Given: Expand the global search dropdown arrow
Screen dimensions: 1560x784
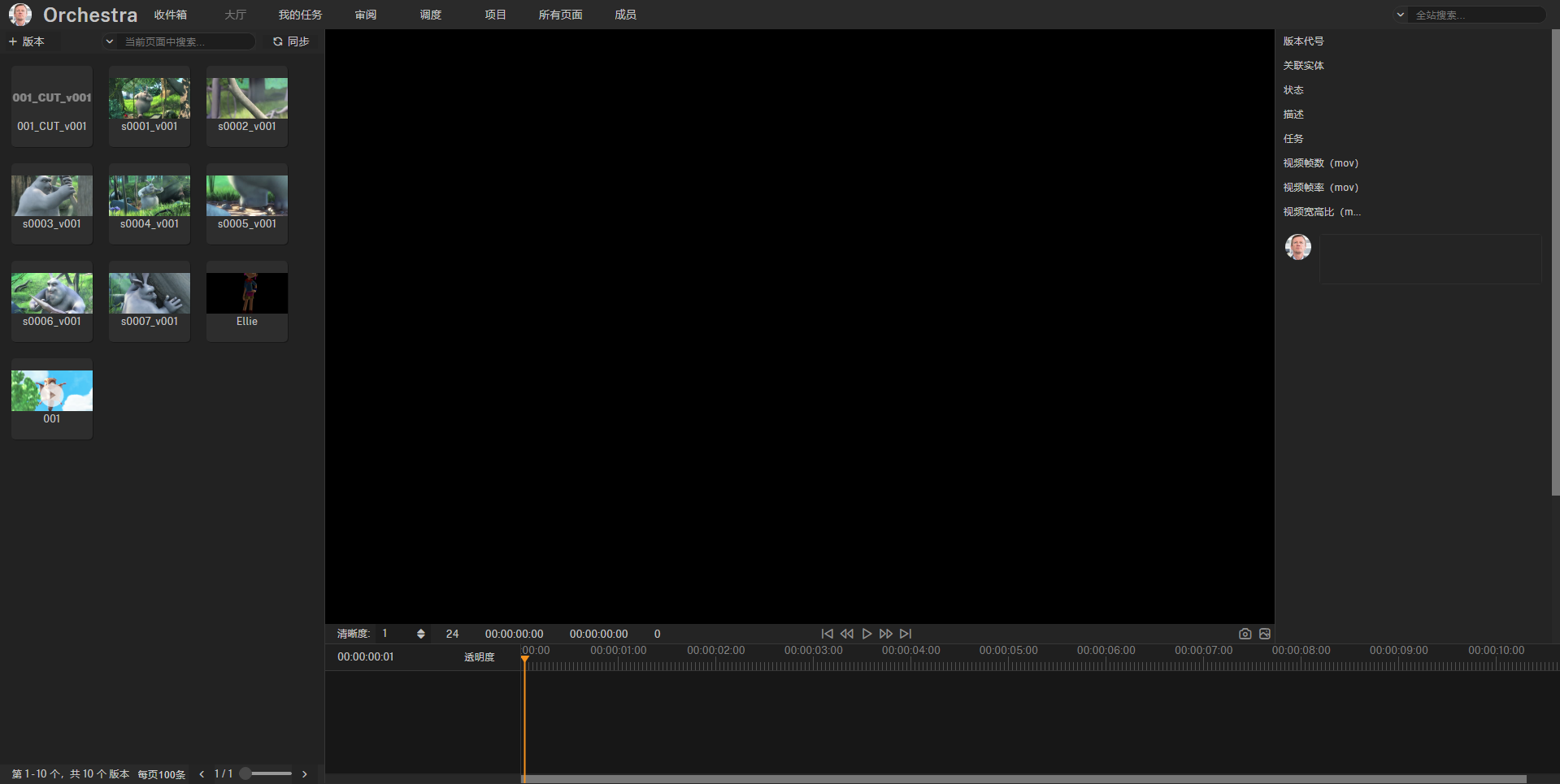Looking at the screenshot, I should (x=1400, y=15).
